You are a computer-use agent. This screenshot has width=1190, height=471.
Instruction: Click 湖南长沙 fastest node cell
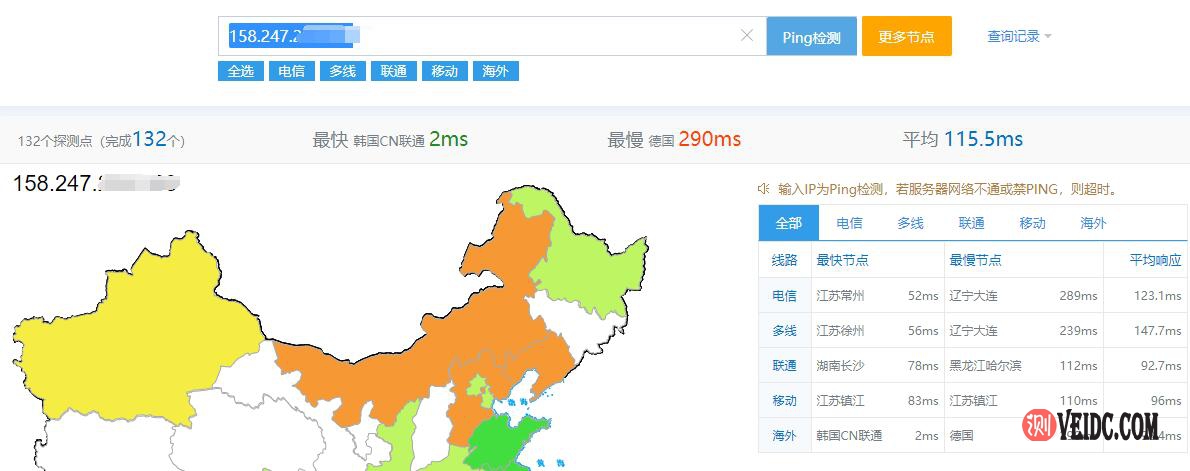(x=840, y=366)
